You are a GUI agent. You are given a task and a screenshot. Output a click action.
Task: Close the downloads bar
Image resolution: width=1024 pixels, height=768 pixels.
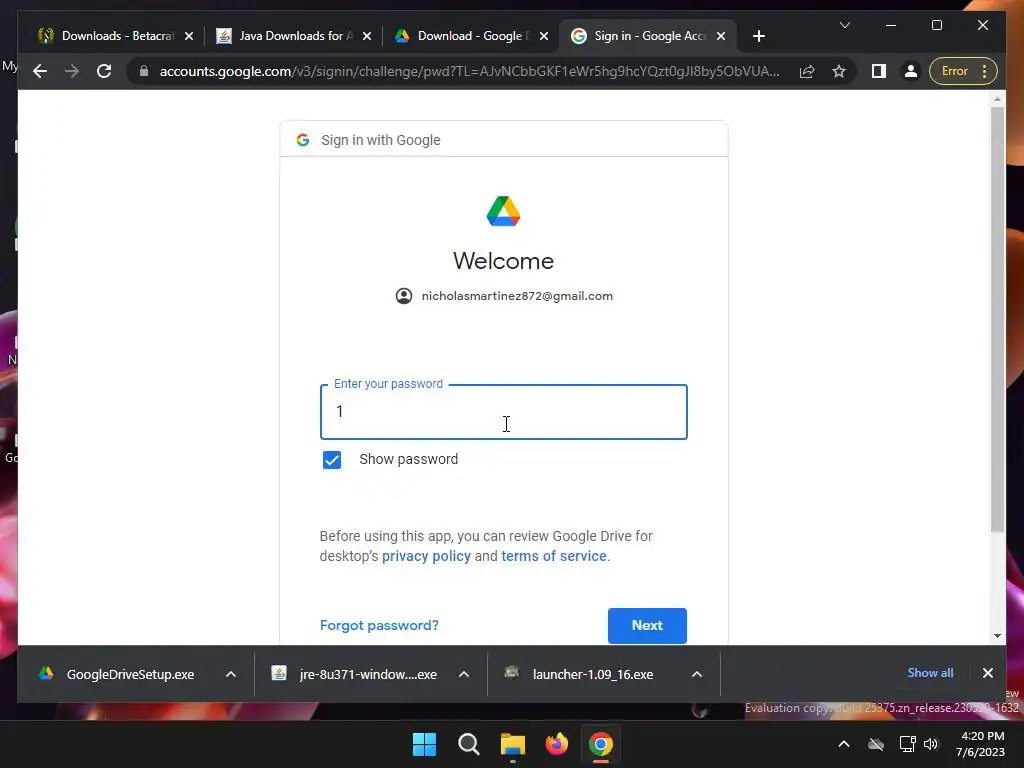(x=987, y=673)
